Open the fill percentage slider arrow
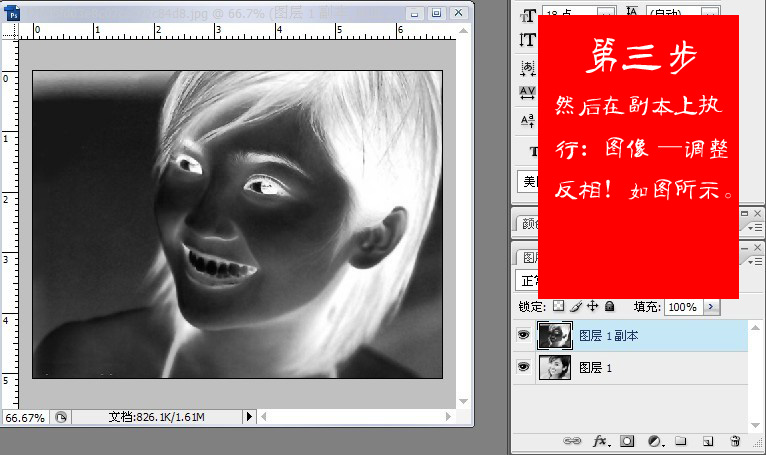Viewport: 766px width, 455px height. point(710,306)
